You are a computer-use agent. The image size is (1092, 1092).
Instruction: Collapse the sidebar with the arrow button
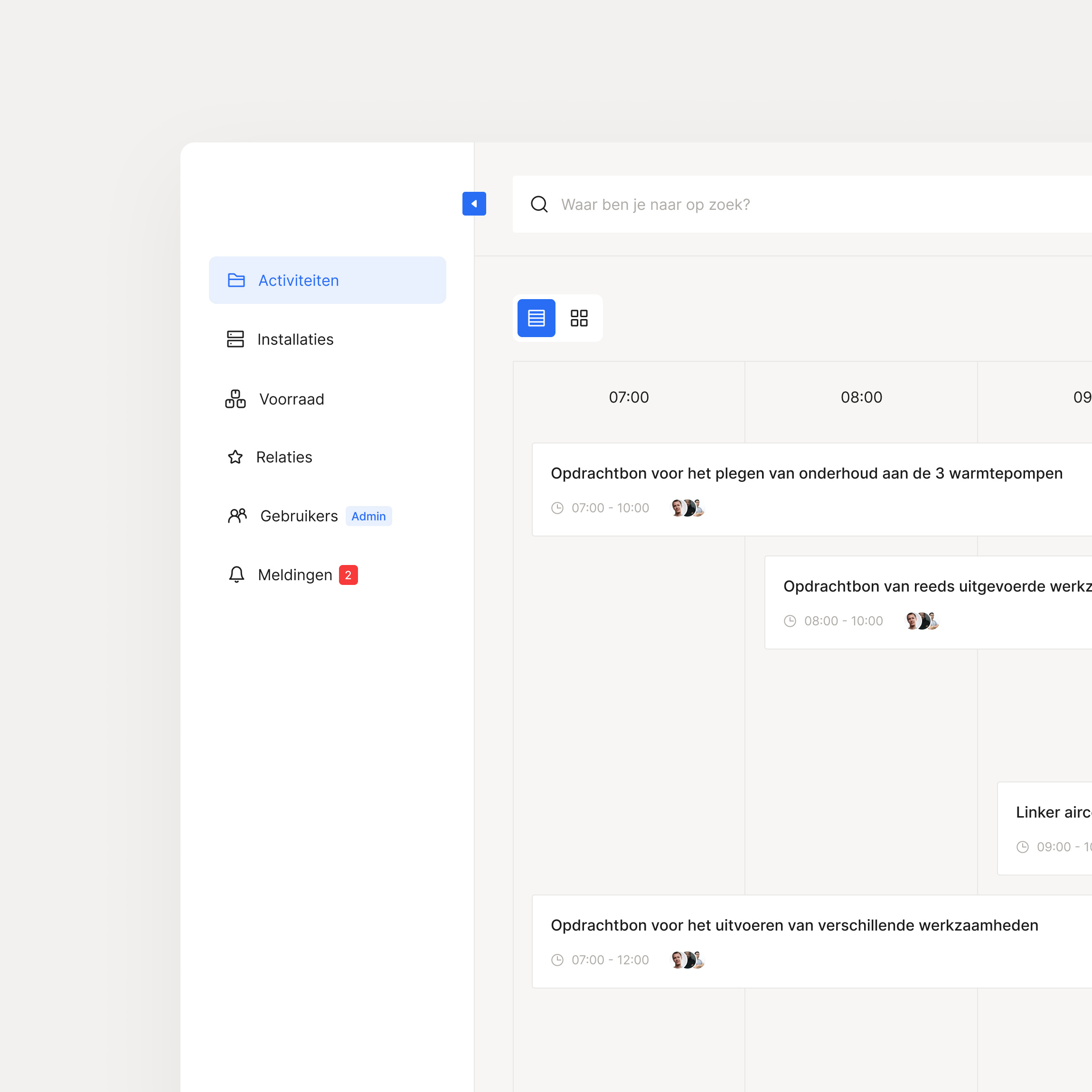coord(474,204)
